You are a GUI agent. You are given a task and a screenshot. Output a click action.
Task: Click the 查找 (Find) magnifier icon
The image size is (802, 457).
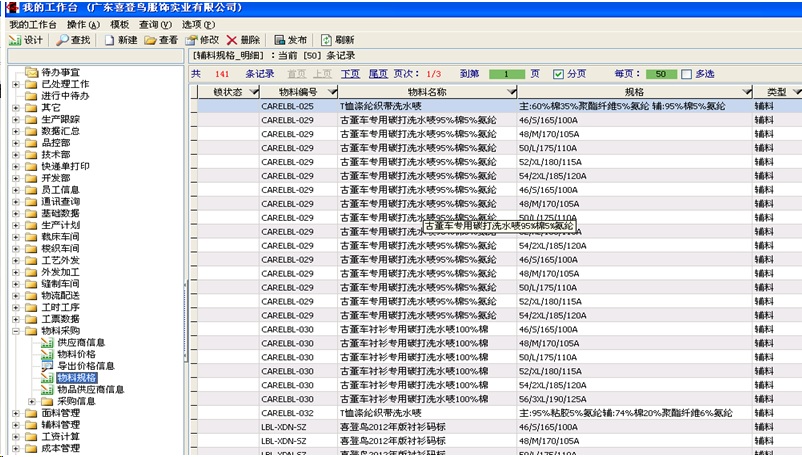pos(62,40)
